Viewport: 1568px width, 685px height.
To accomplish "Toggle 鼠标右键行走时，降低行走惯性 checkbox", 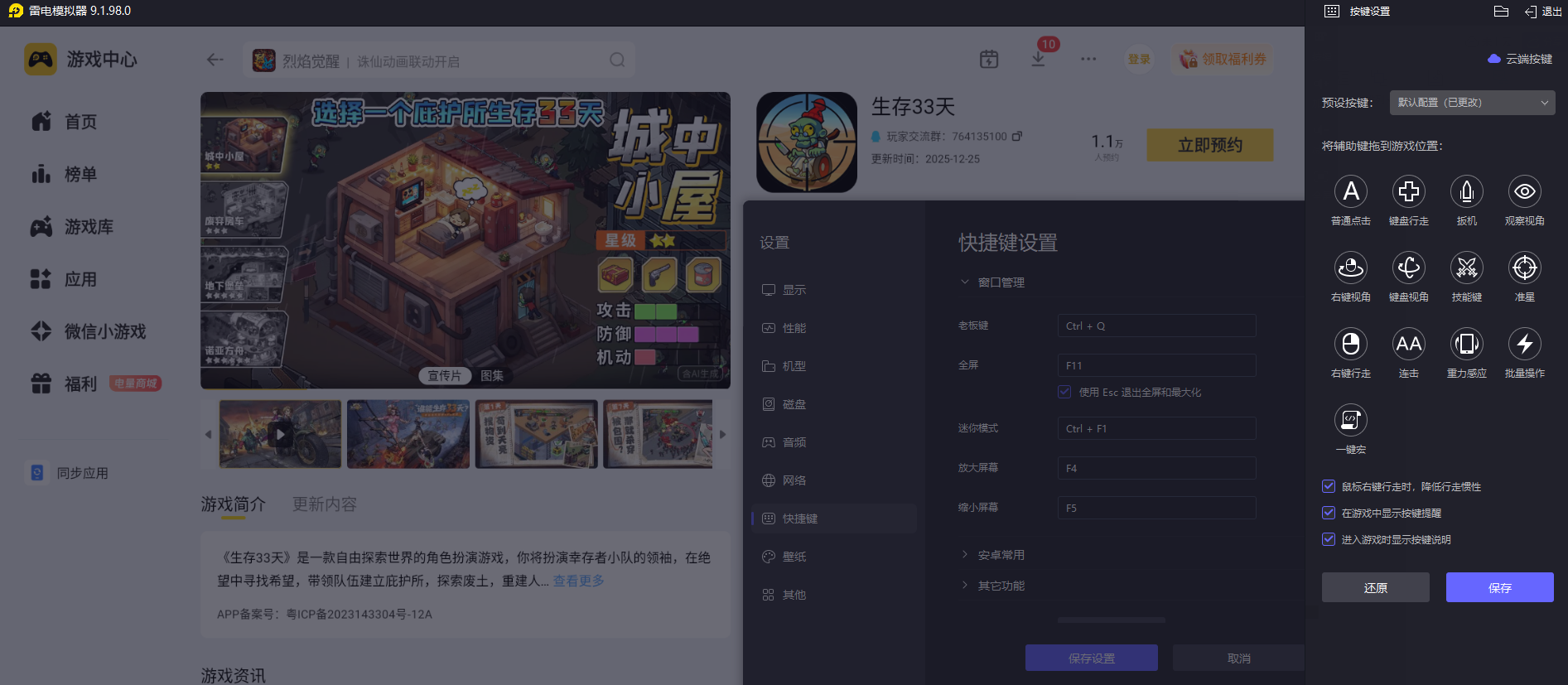I will tap(1329, 486).
